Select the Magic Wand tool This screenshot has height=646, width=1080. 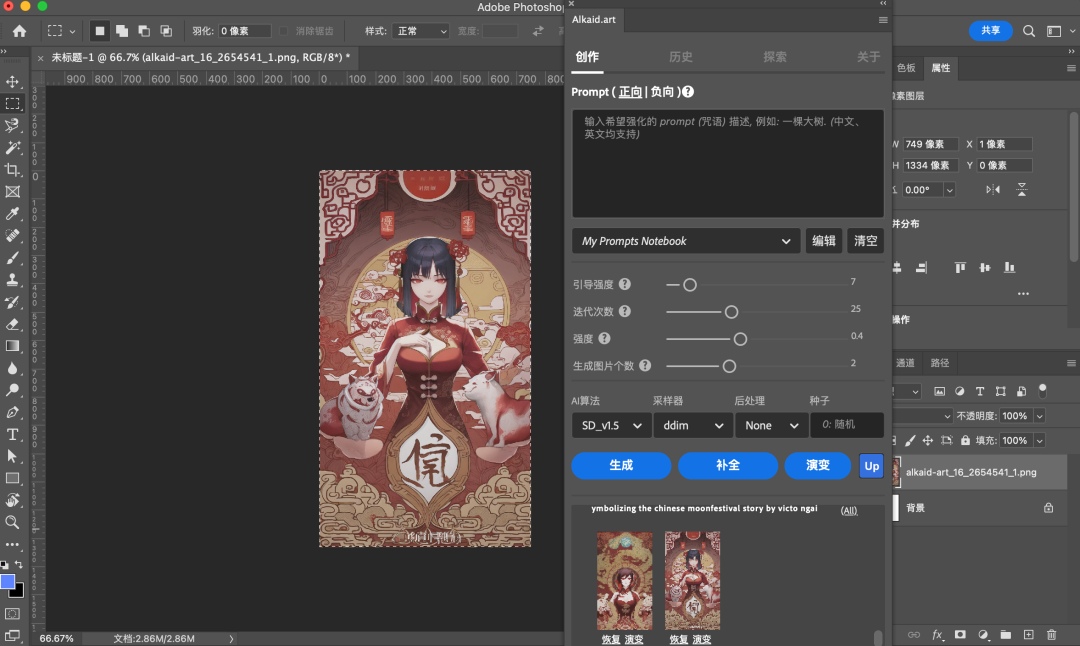(12, 147)
